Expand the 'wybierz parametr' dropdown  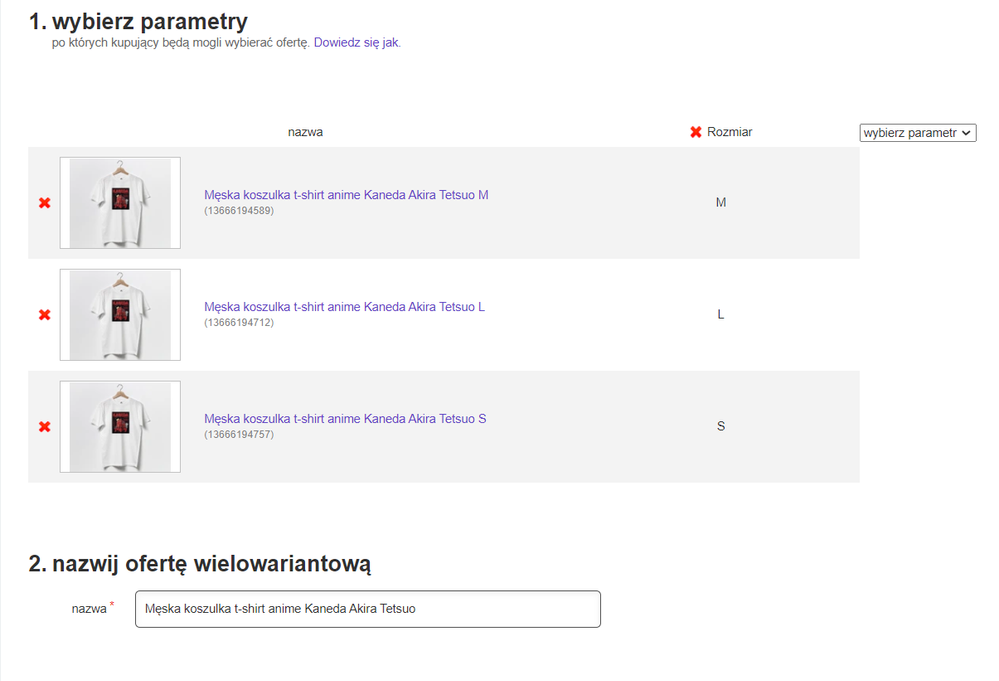[x=917, y=133]
